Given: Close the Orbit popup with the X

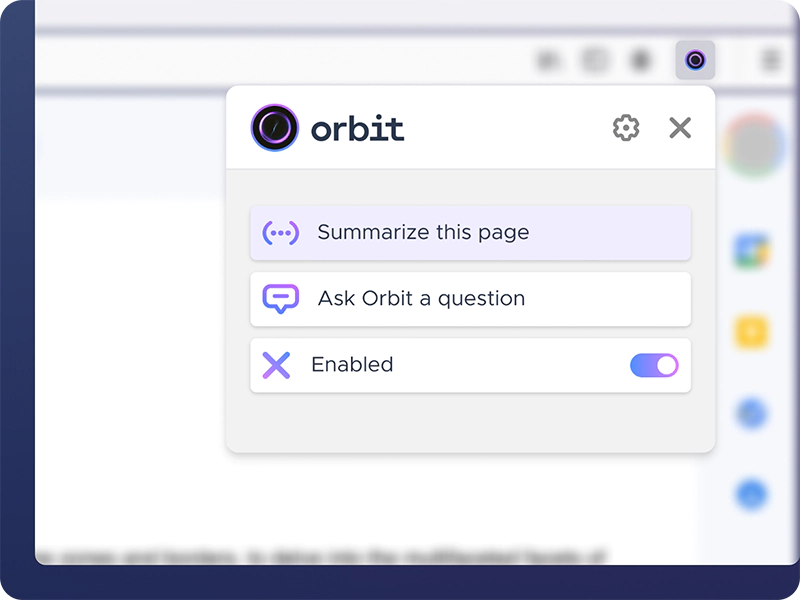Looking at the screenshot, I should pos(680,128).
